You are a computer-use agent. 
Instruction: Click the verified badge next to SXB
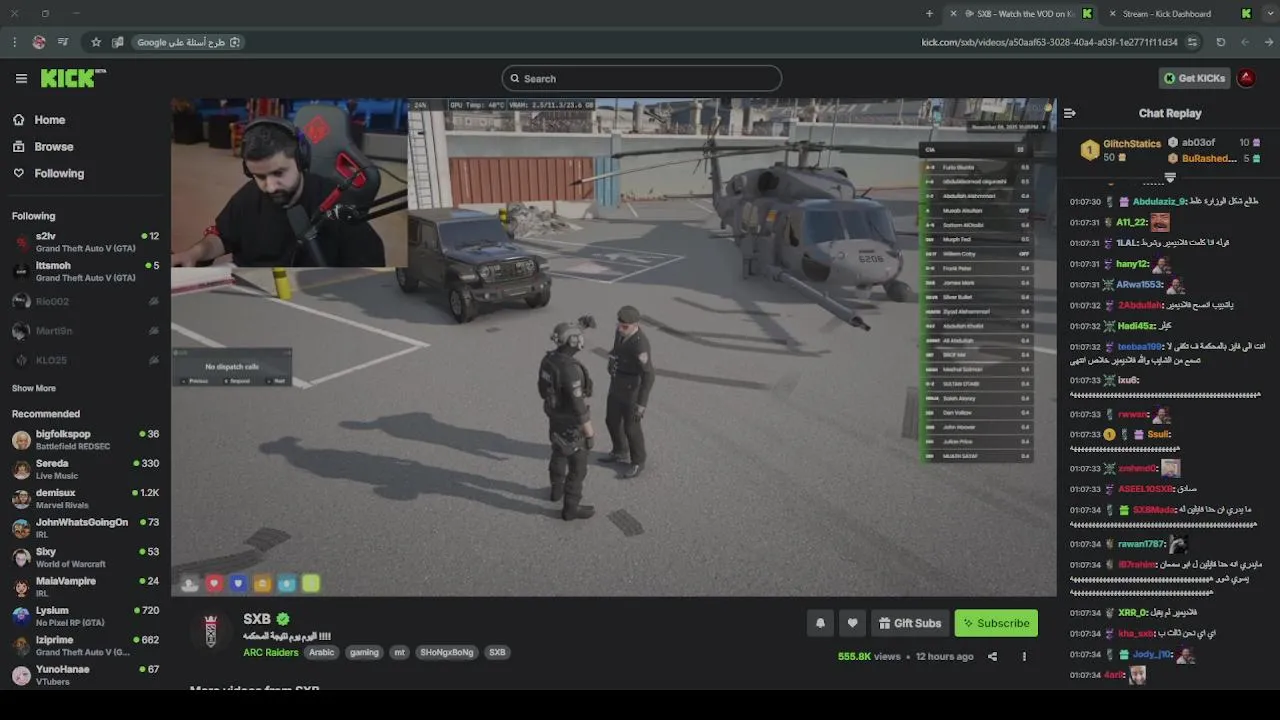pos(283,619)
